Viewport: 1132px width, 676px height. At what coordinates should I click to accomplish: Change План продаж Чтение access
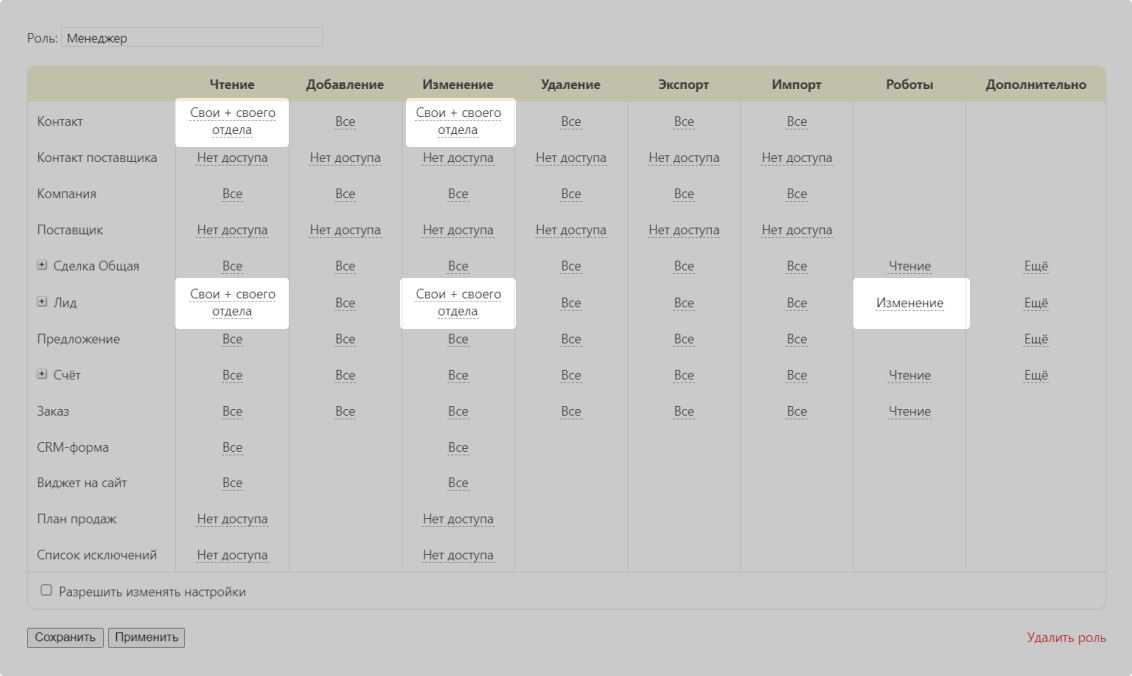[x=232, y=519]
